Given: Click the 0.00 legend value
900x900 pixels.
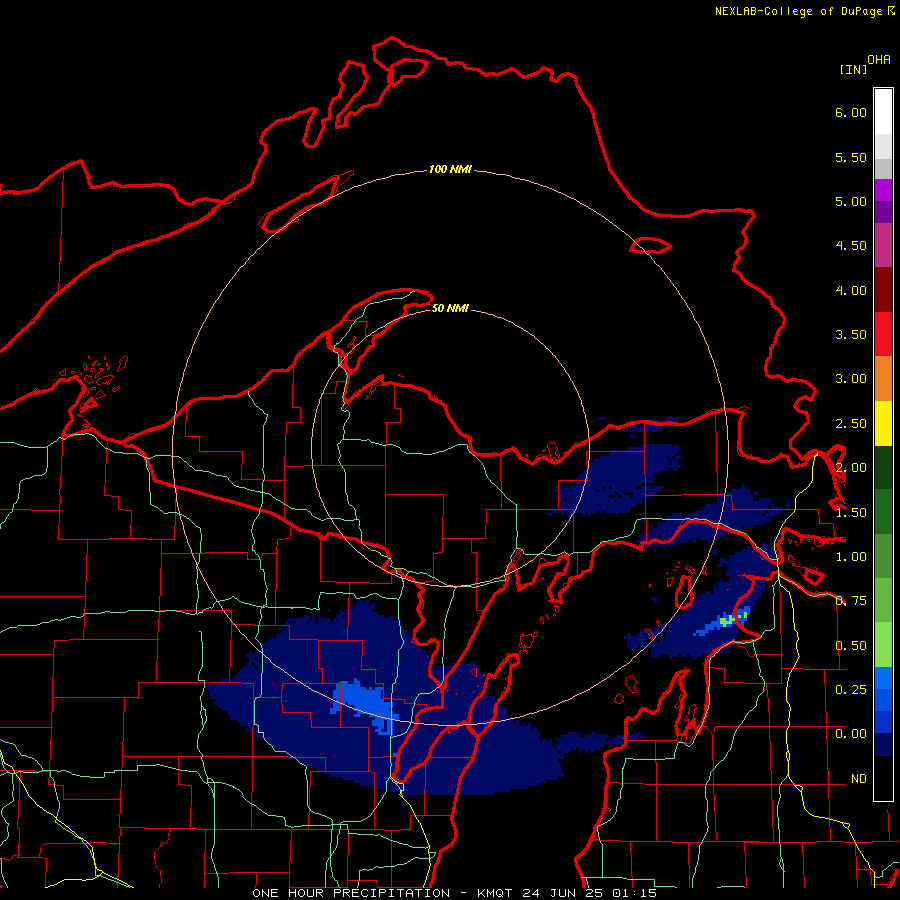Looking at the screenshot, I should [x=851, y=734].
